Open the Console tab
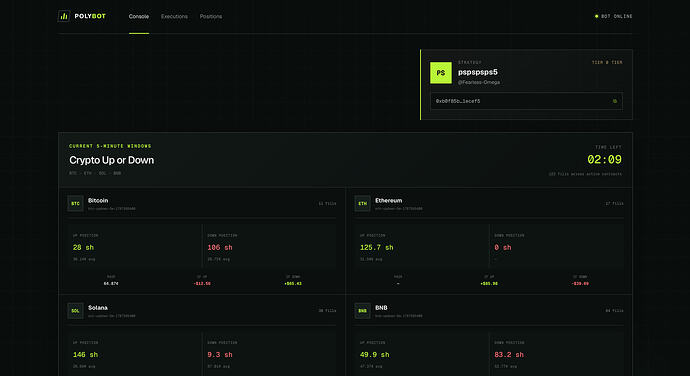 click(139, 16)
